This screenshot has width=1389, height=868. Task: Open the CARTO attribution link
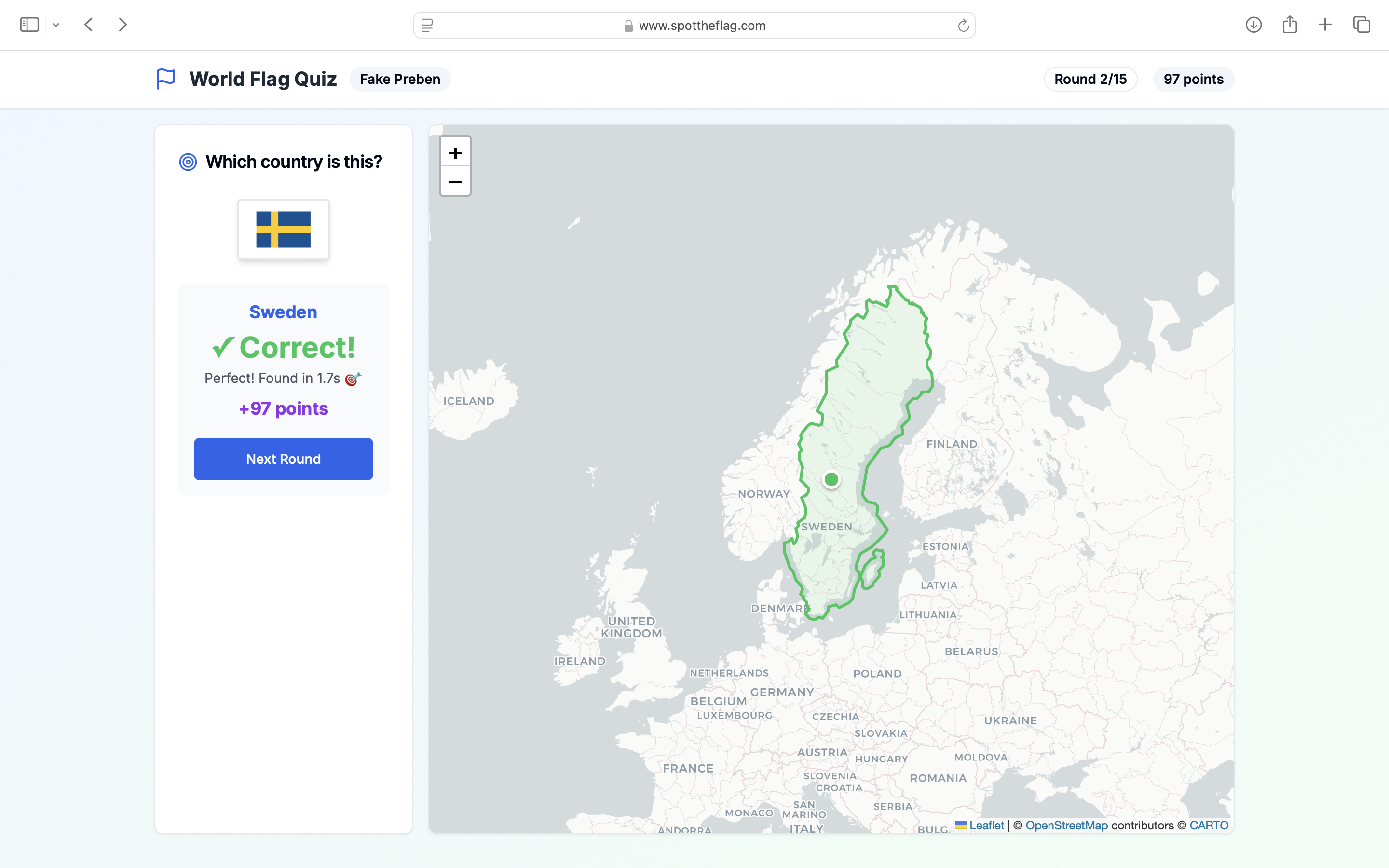point(1208,825)
